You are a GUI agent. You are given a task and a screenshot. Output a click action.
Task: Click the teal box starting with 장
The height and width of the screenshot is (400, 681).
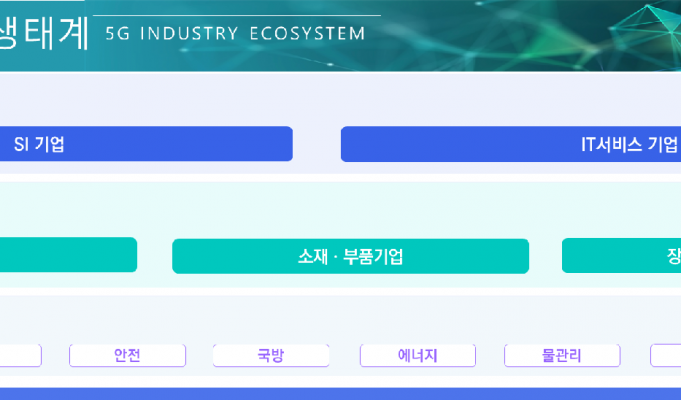(621, 256)
